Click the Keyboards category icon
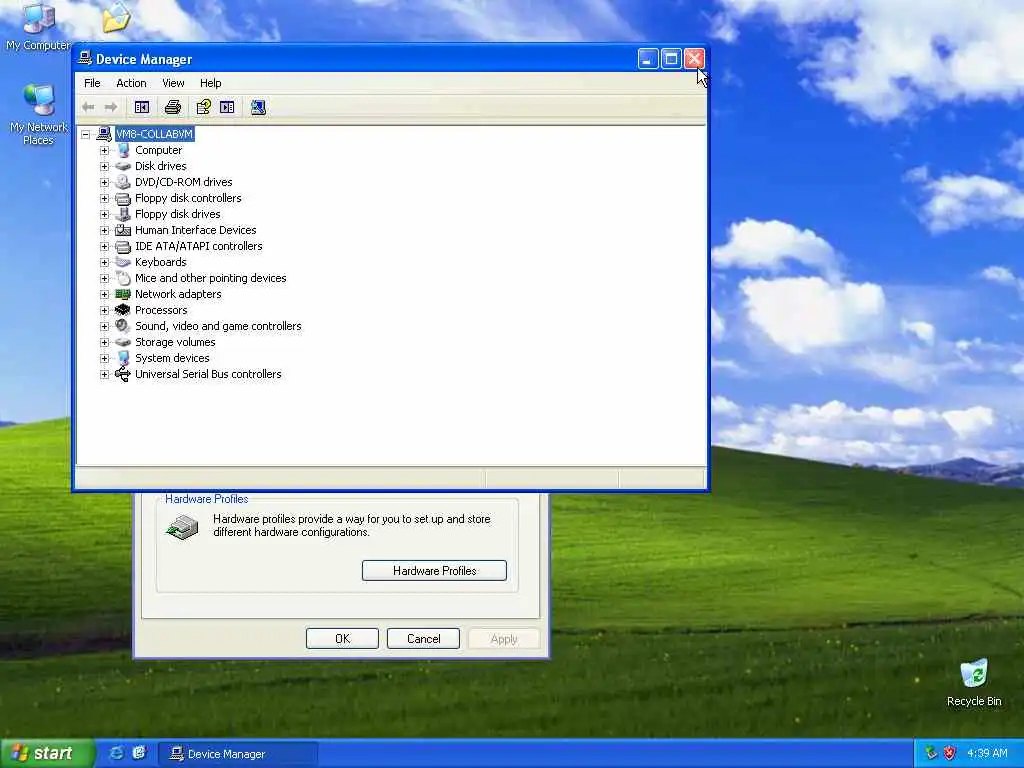The height and width of the screenshot is (768, 1024). (123, 262)
